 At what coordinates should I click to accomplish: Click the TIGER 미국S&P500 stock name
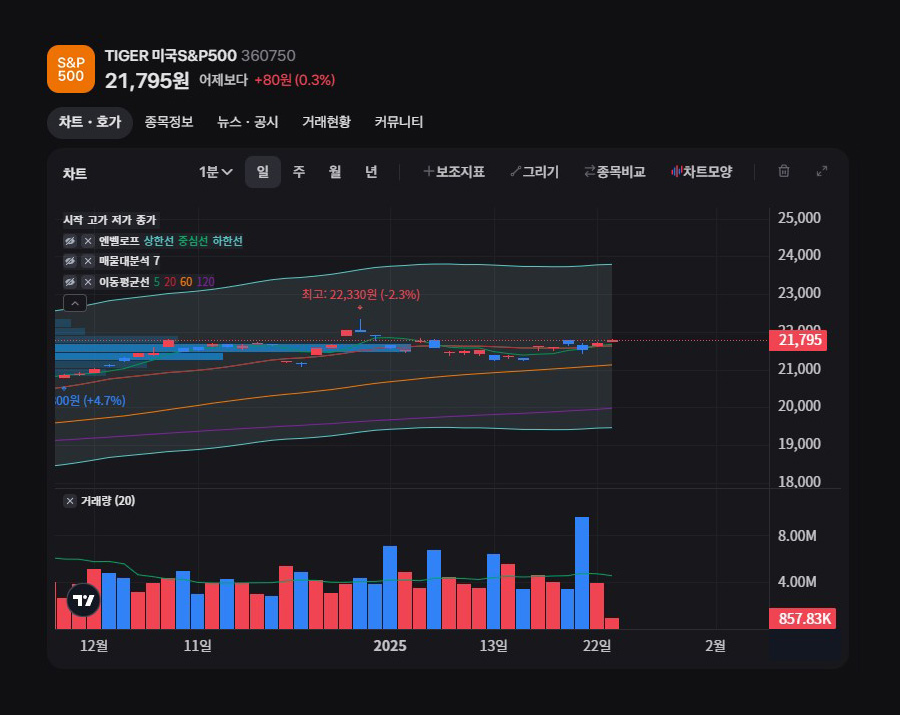click(x=170, y=56)
